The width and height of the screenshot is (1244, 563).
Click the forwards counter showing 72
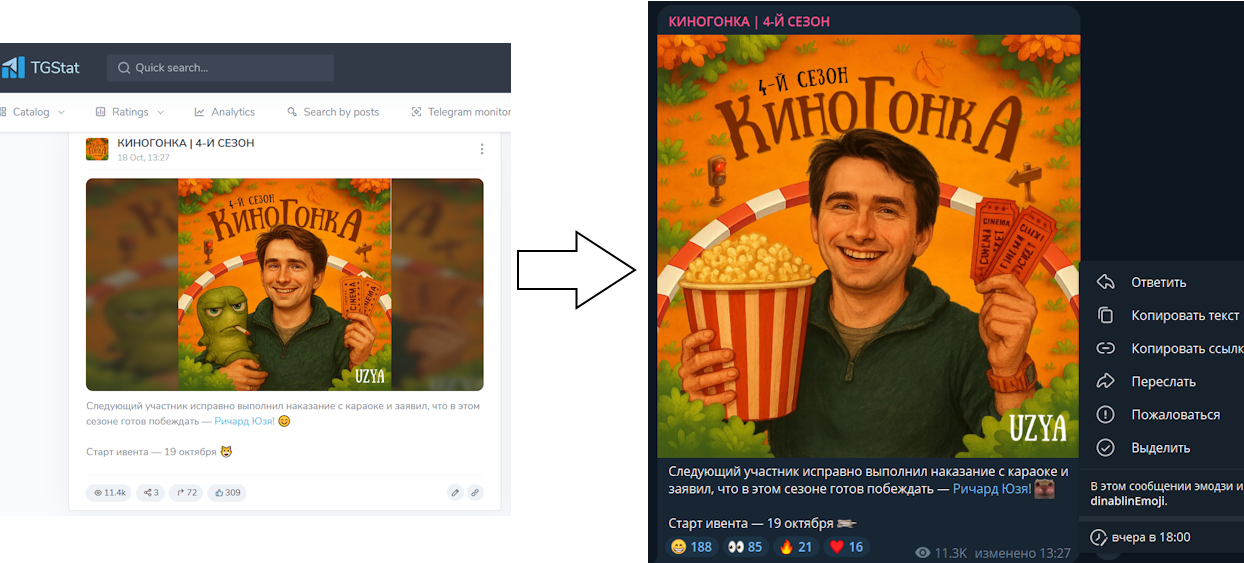click(187, 492)
